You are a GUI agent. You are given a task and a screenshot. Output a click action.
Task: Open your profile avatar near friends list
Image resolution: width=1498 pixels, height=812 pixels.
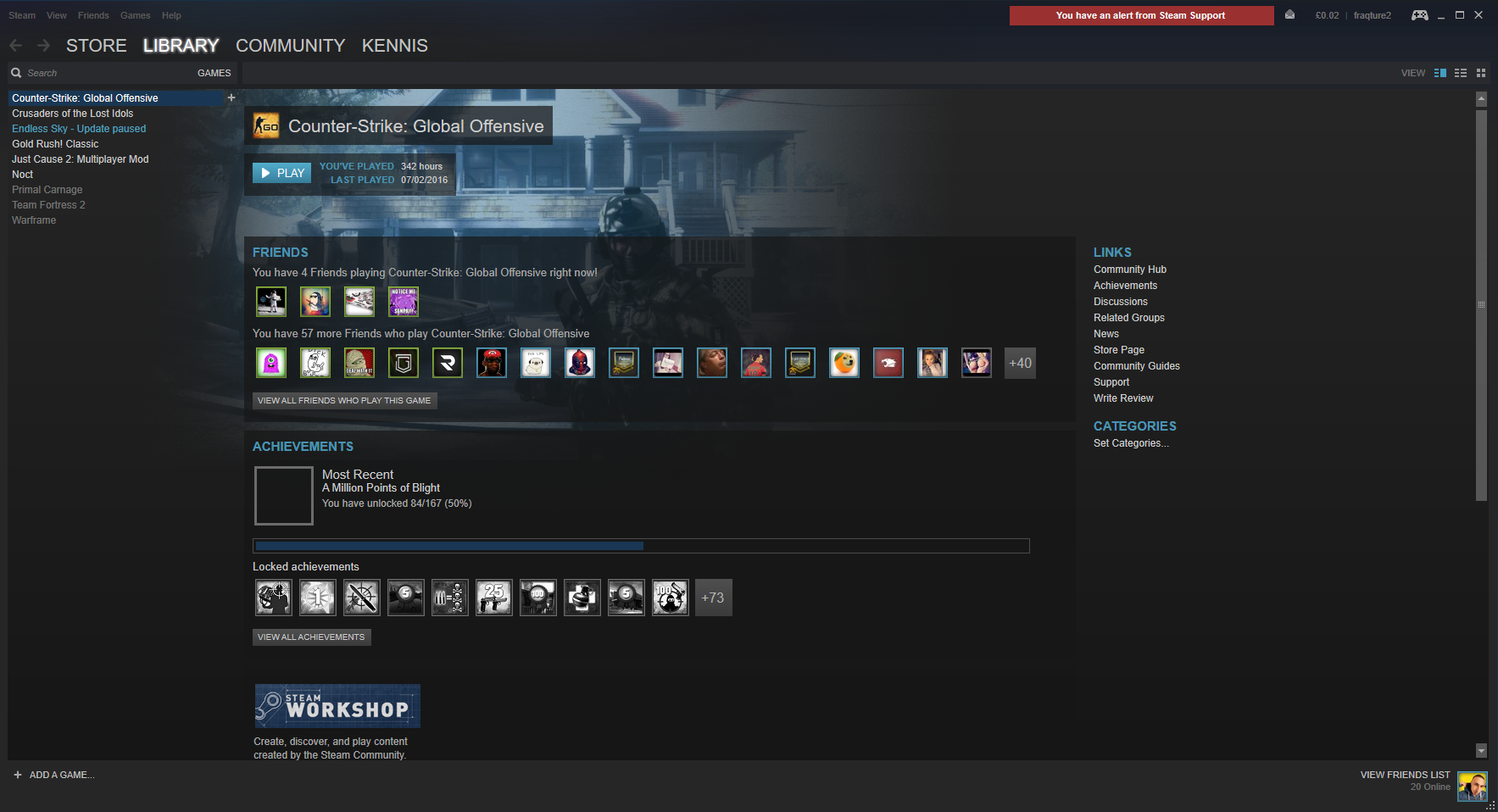pos(1473,787)
